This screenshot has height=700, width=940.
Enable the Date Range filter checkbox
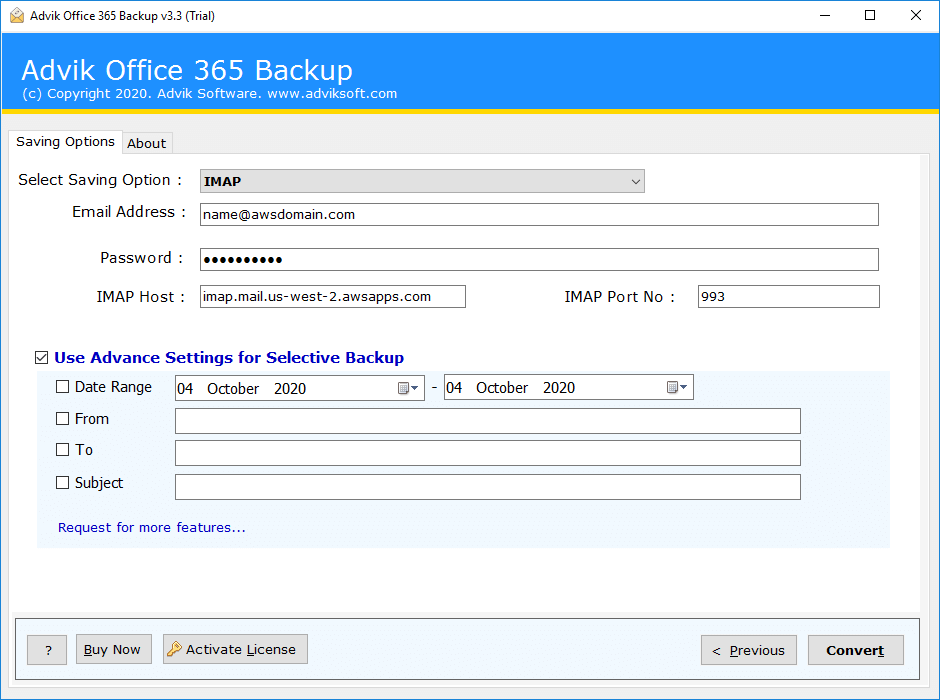[62, 387]
